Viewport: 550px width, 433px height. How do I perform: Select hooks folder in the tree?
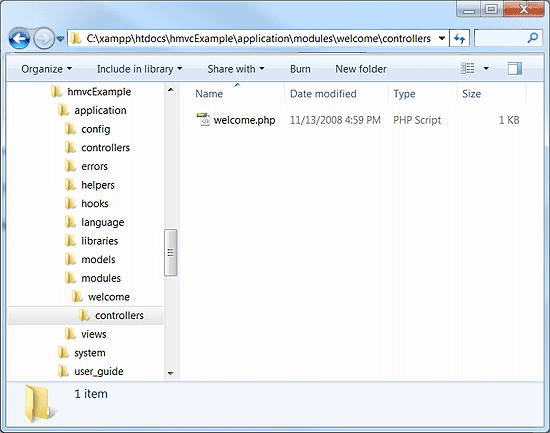[95, 204]
